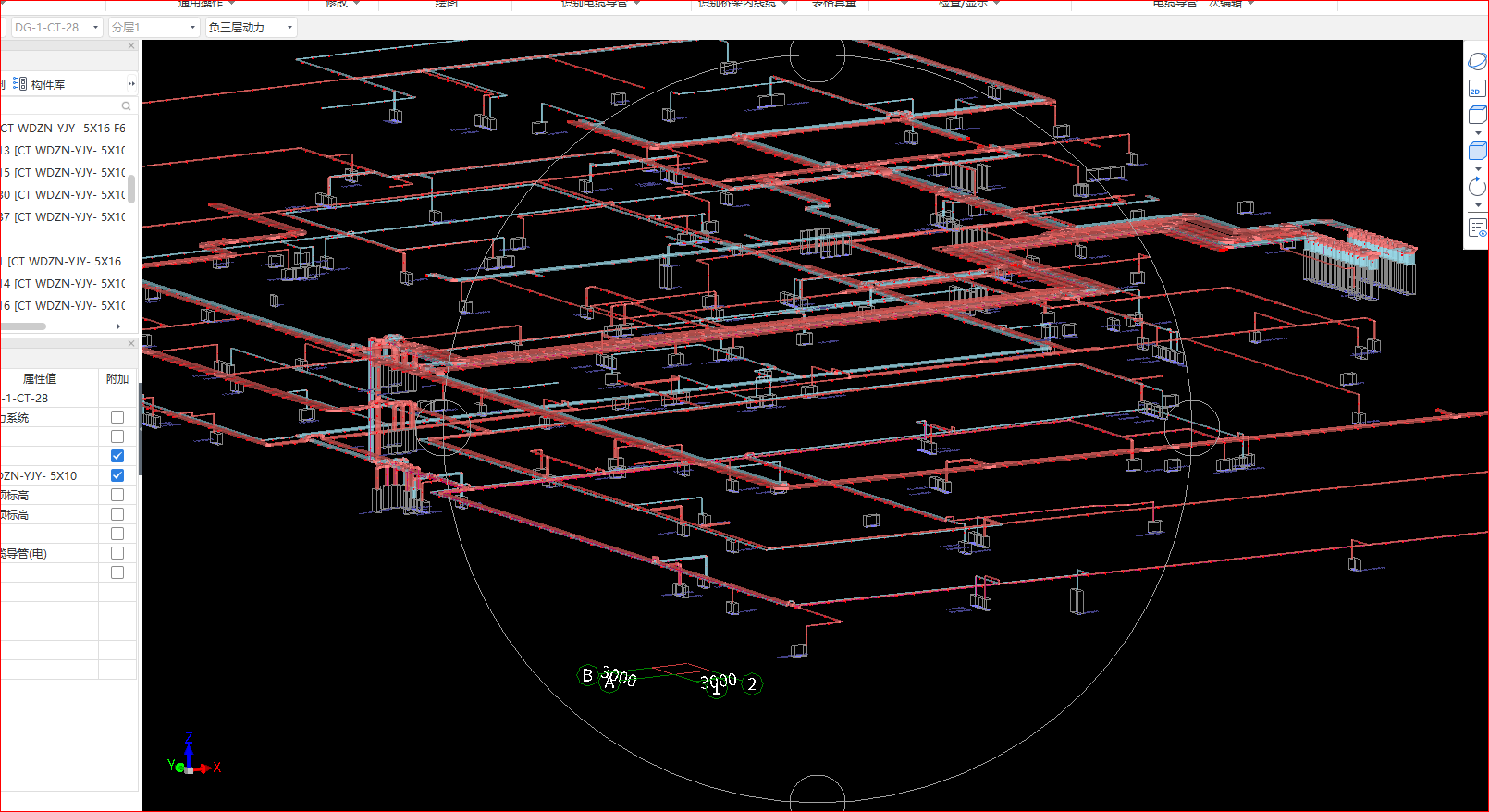This screenshot has height=812, width=1489.
Task: Select list row '[CT WDZN-YJY- 5X16'
Action: click(x=63, y=262)
